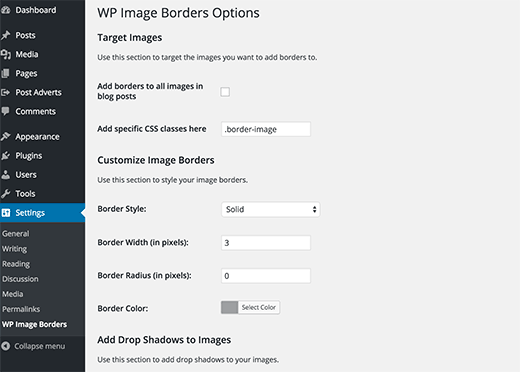This screenshot has width=520, height=372.
Task: Open Discussion settings submenu link
Action: tap(20, 279)
